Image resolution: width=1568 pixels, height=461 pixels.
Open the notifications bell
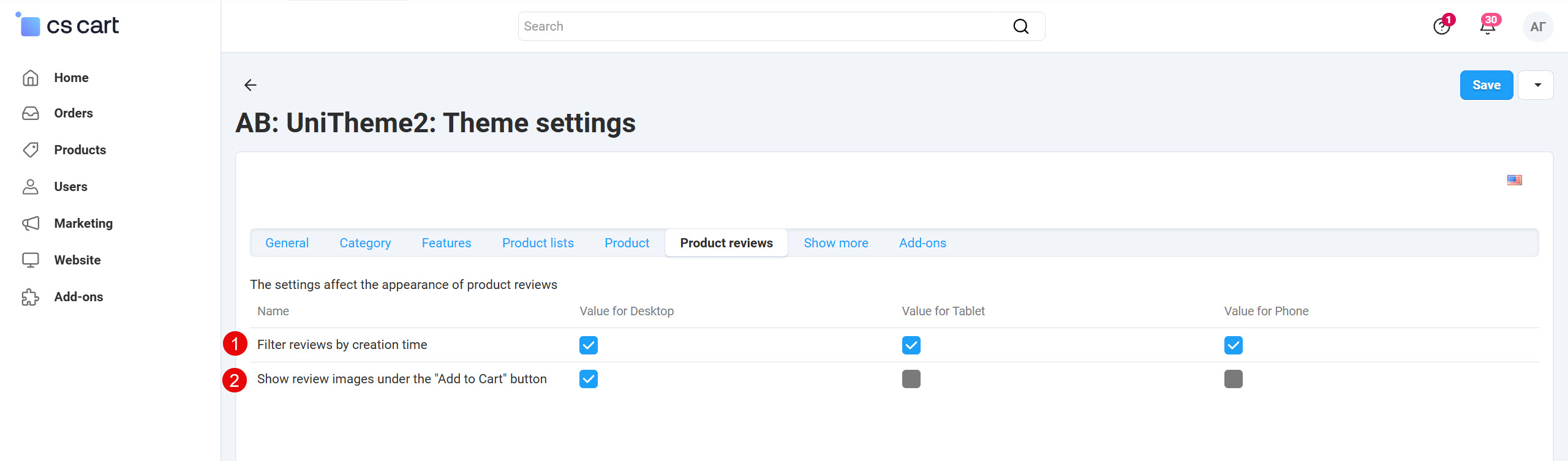coord(1488,26)
